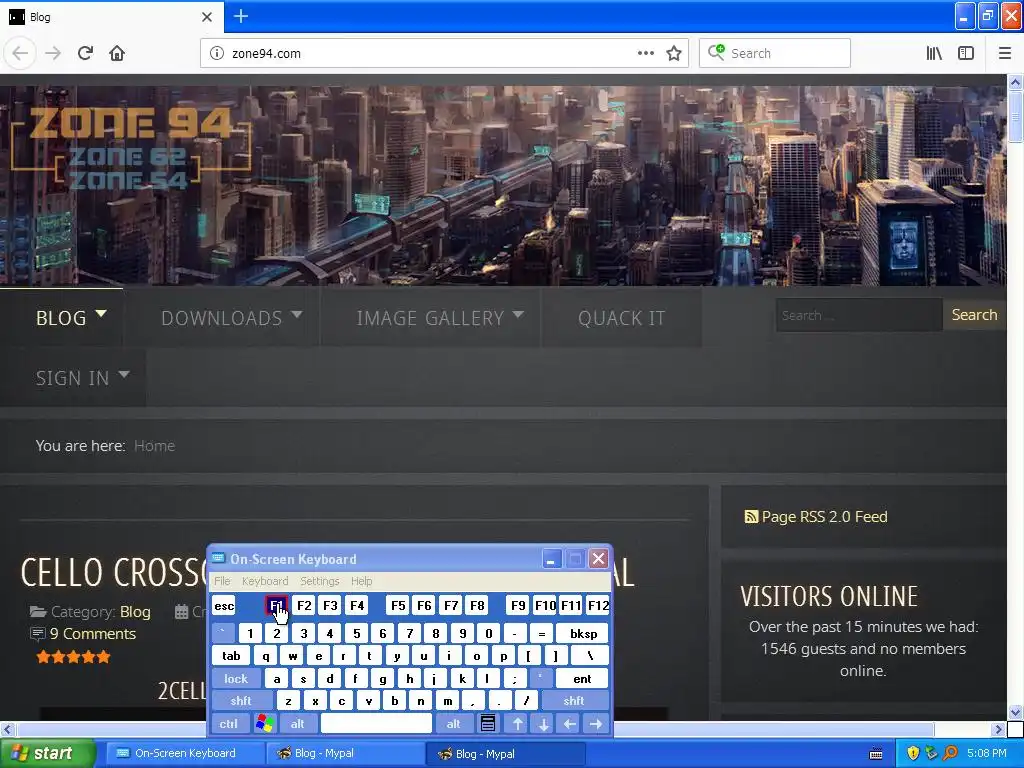Click the Windows logo key on keyboard
Viewport: 1024px width, 768px height.
tap(264, 724)
